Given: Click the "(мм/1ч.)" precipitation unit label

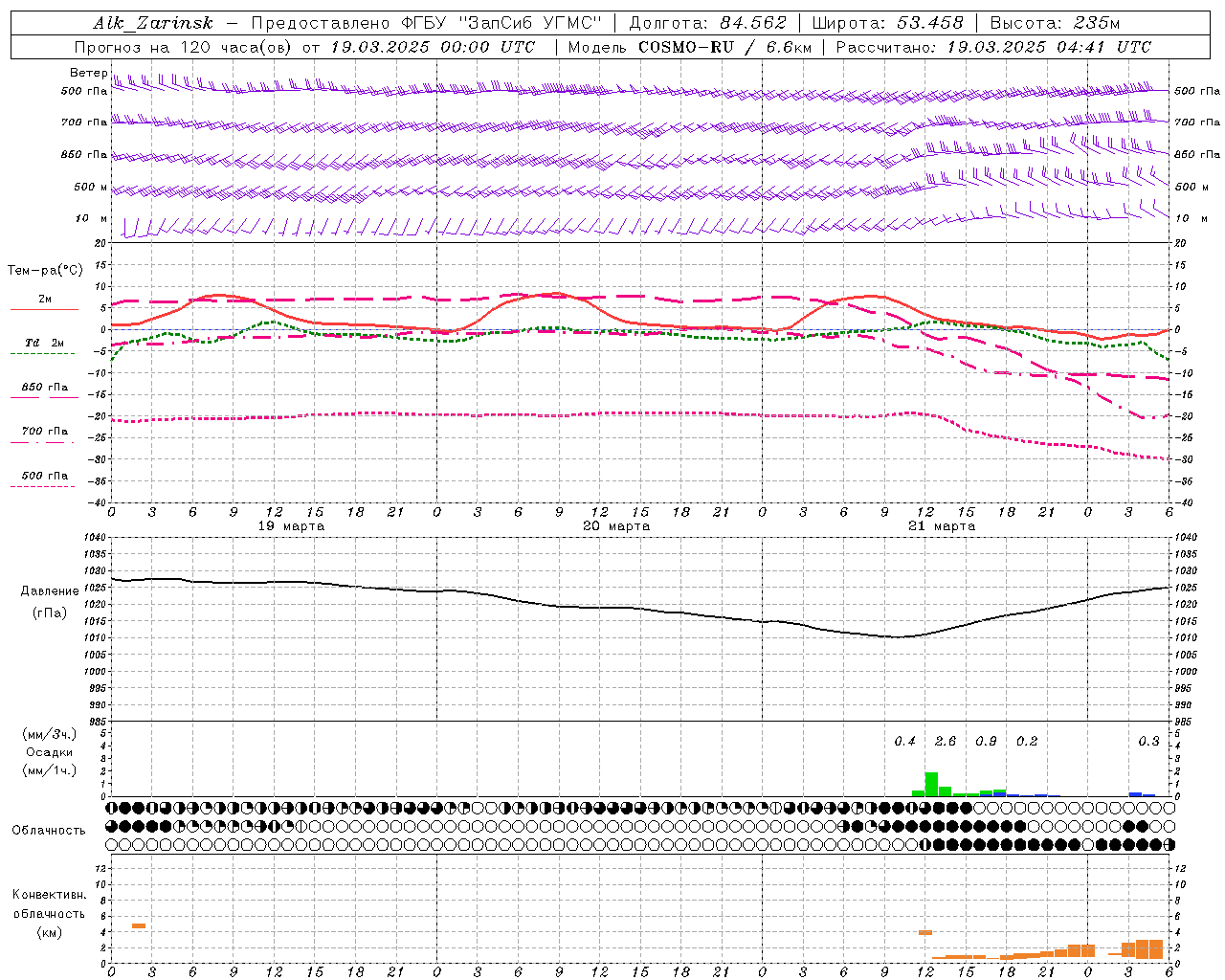Looking at the screenshot, I should (x=50, y=770).
